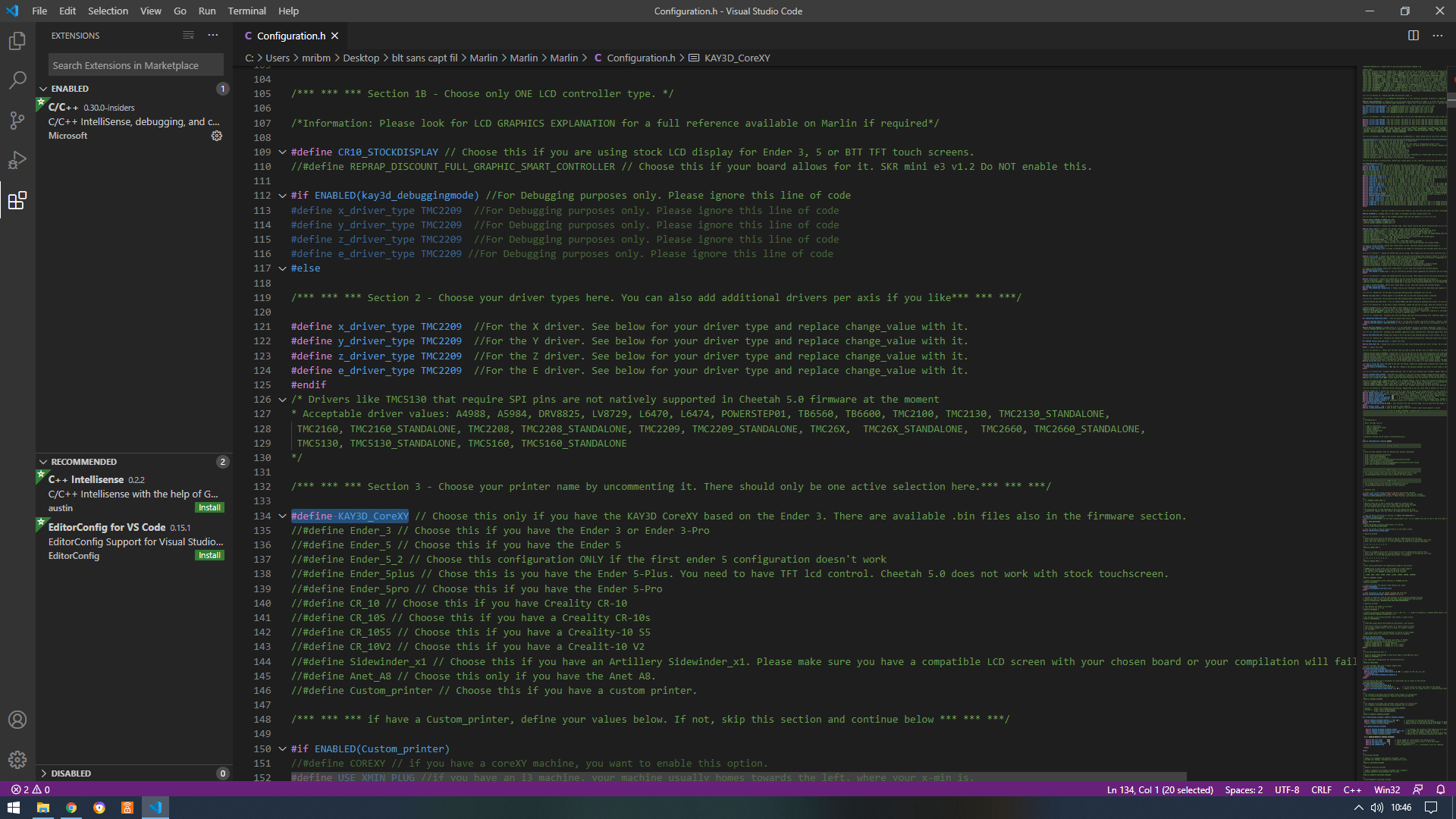Close the Configuration.h tab
The width and height of the screenshot is (1456, 819).
pos(334,36)
